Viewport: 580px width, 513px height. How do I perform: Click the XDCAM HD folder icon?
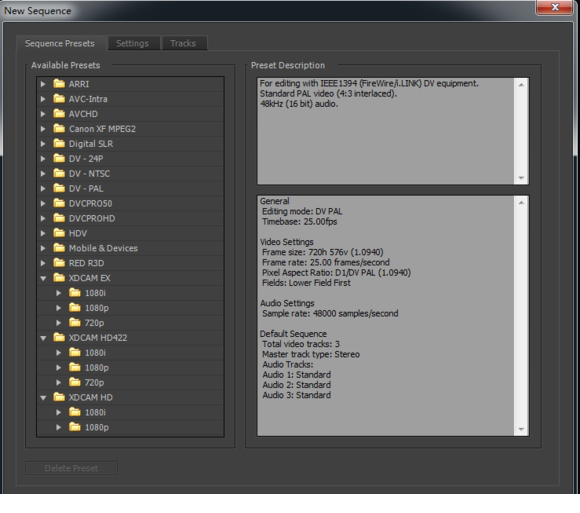(59, 397)
